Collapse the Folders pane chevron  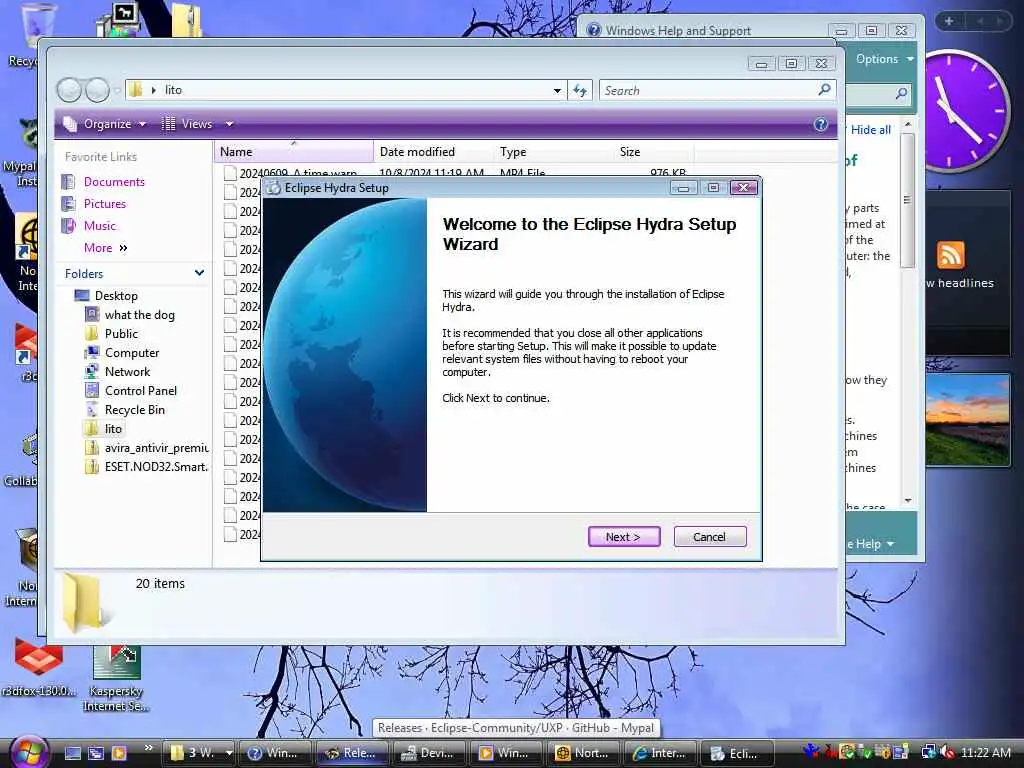pyautogui.click(x=199, y=273)
